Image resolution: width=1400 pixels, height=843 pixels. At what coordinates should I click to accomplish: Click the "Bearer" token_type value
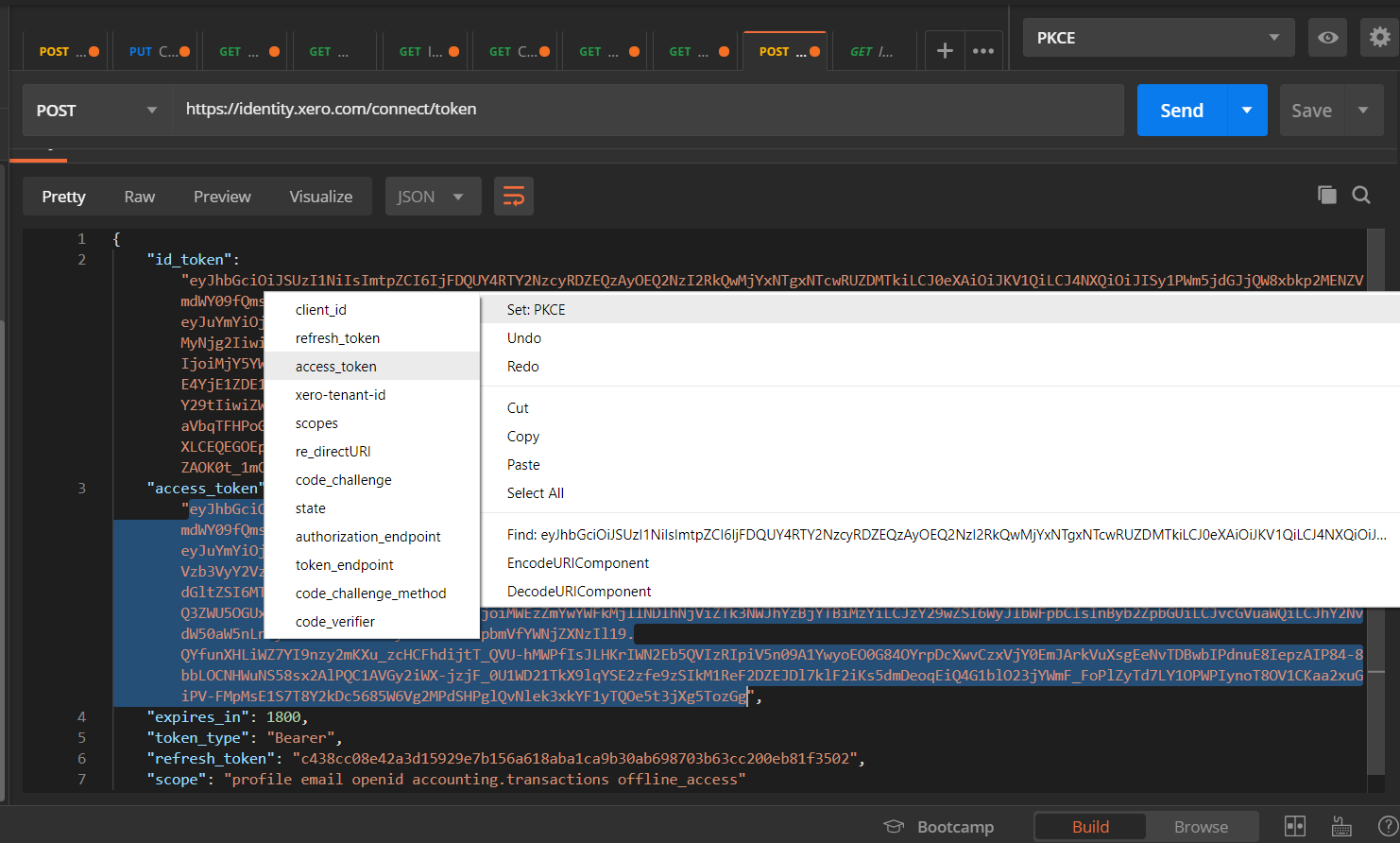(300, 738)
